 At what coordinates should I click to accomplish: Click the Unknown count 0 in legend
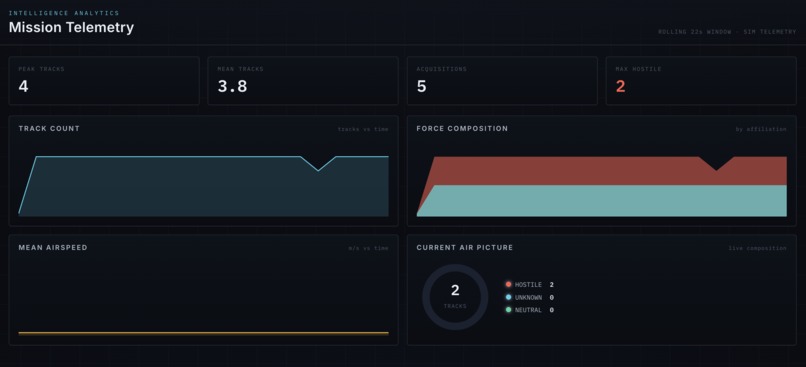point(552,297)
